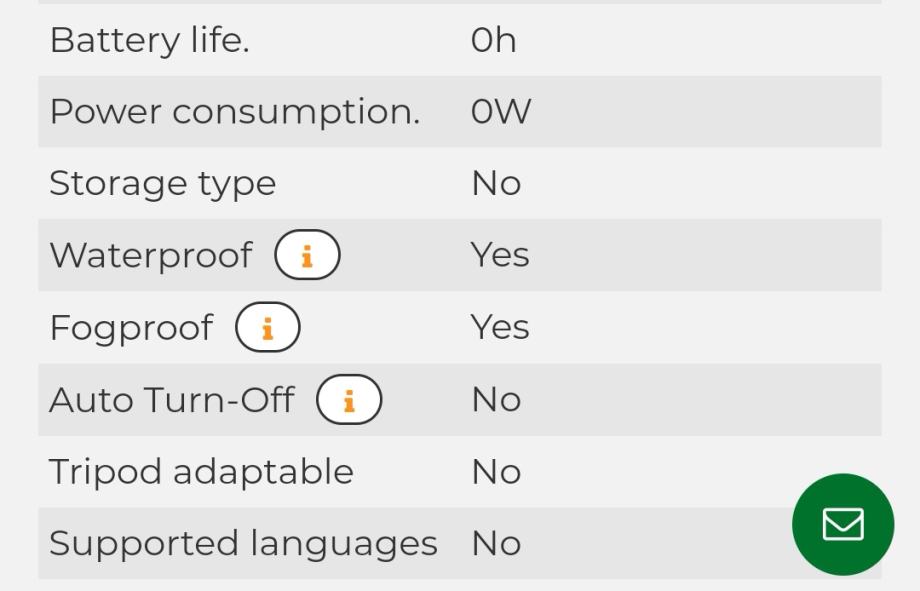Screen dimensions: 920x591
Task: Click the info icon next to Waterproof
Action: pos(307,256)
